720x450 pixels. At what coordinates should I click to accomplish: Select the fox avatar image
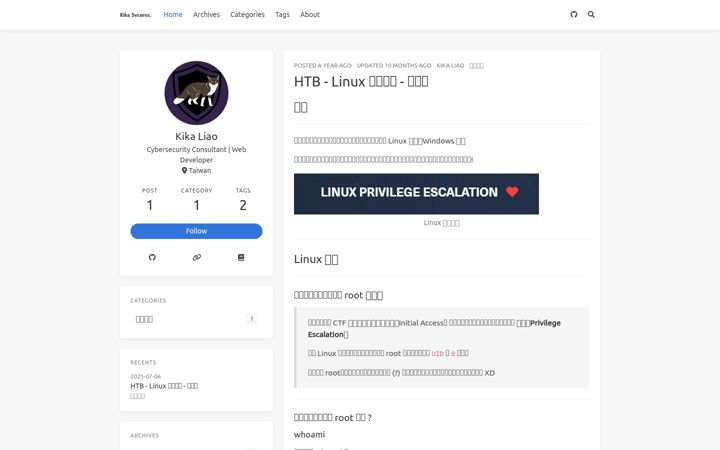pyautogui.click(x=197, y=93)
